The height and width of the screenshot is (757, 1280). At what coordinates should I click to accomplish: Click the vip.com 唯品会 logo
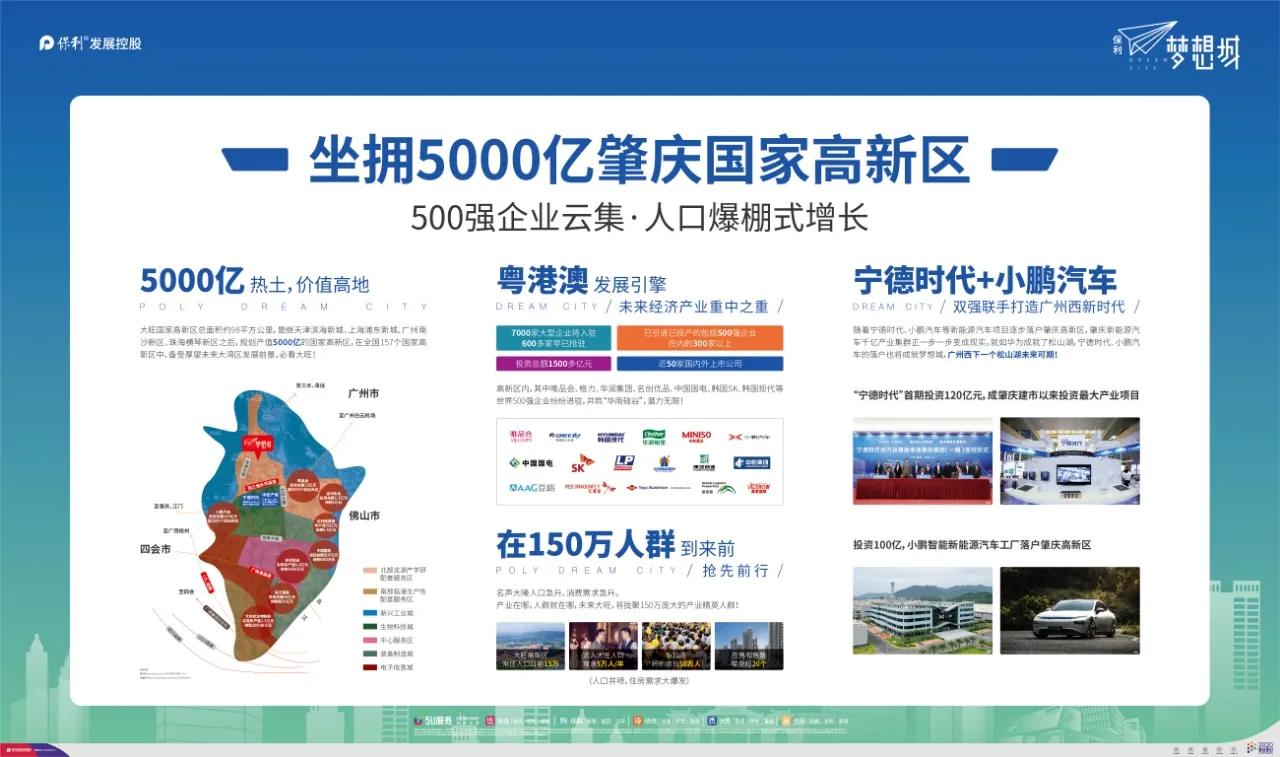(520, 437)
